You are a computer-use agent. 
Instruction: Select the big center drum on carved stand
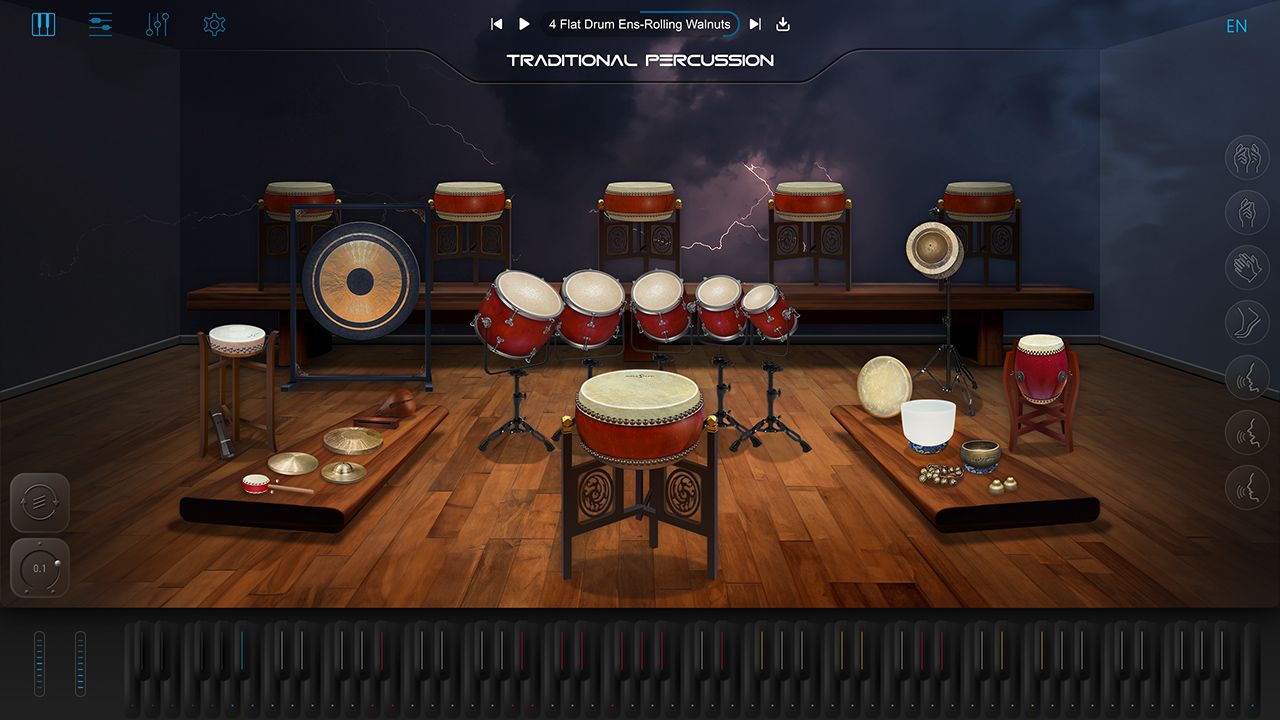pos(640,418)
